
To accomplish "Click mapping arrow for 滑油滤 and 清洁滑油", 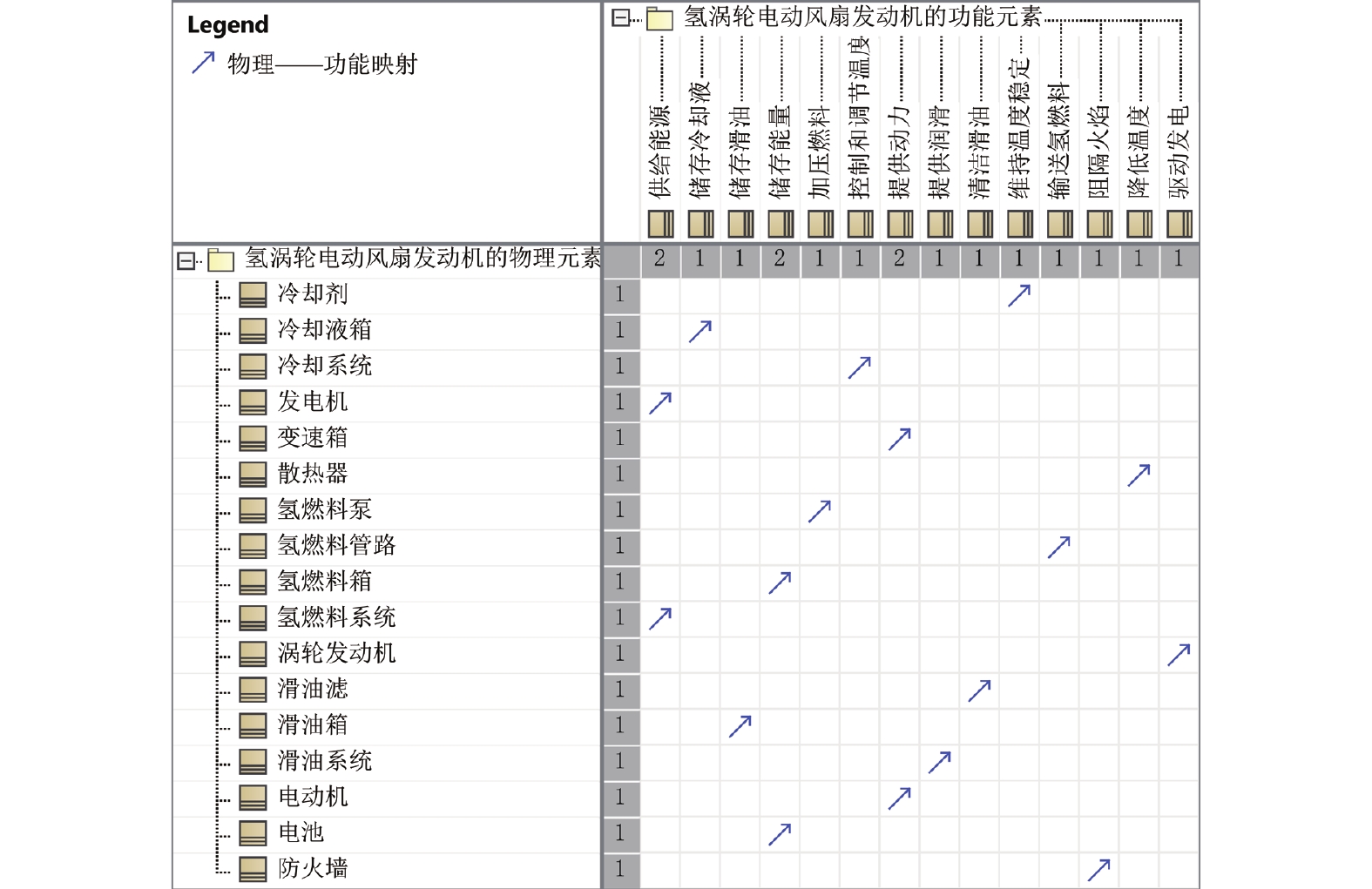I will point(979,690).
